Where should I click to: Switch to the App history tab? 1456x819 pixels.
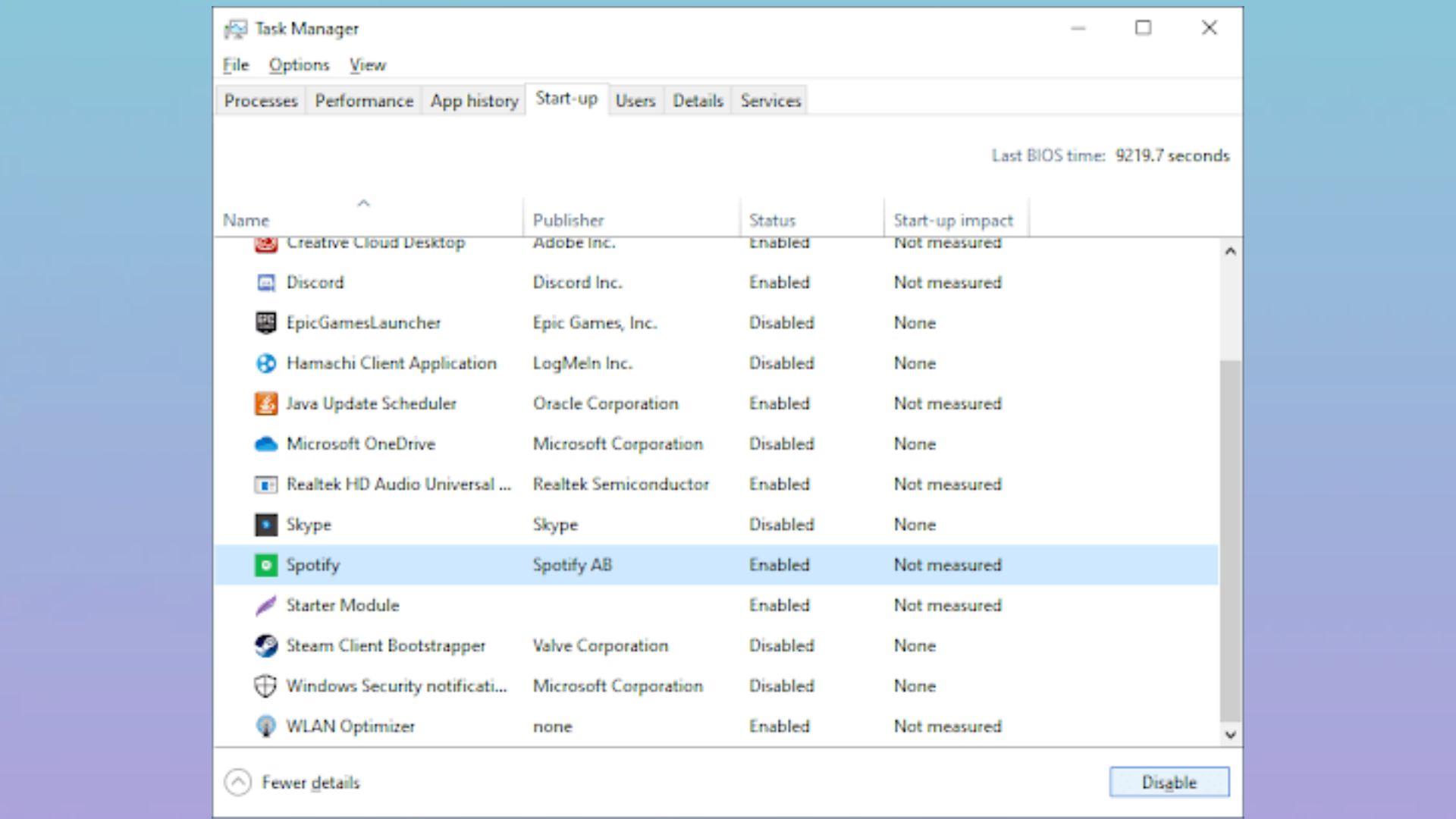coord(474,101)
